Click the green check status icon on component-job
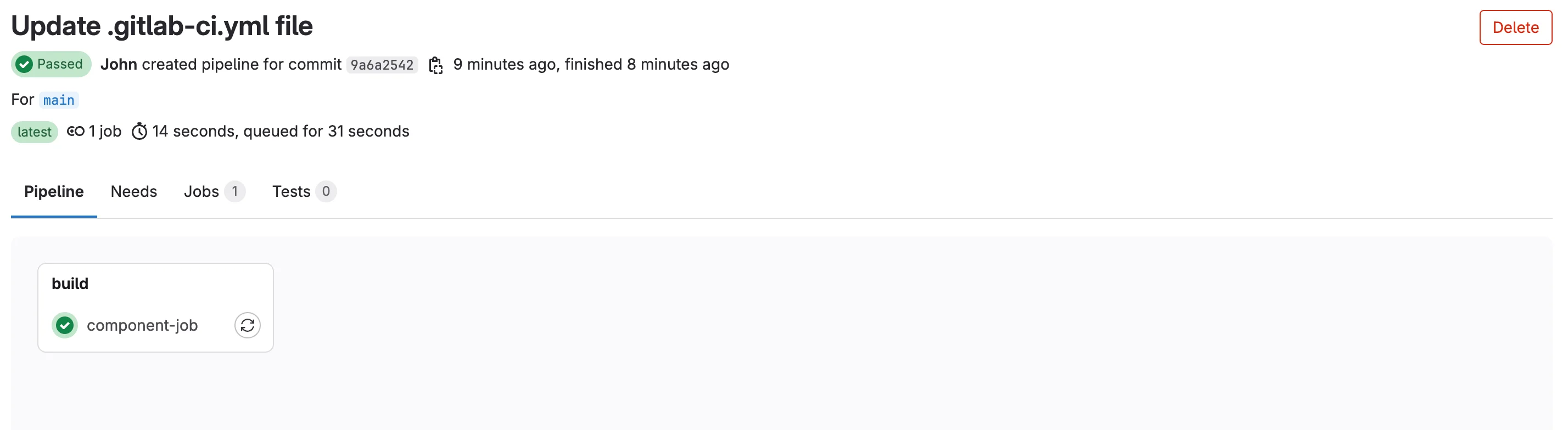The image size is (1568, 430). coord(65,325)
